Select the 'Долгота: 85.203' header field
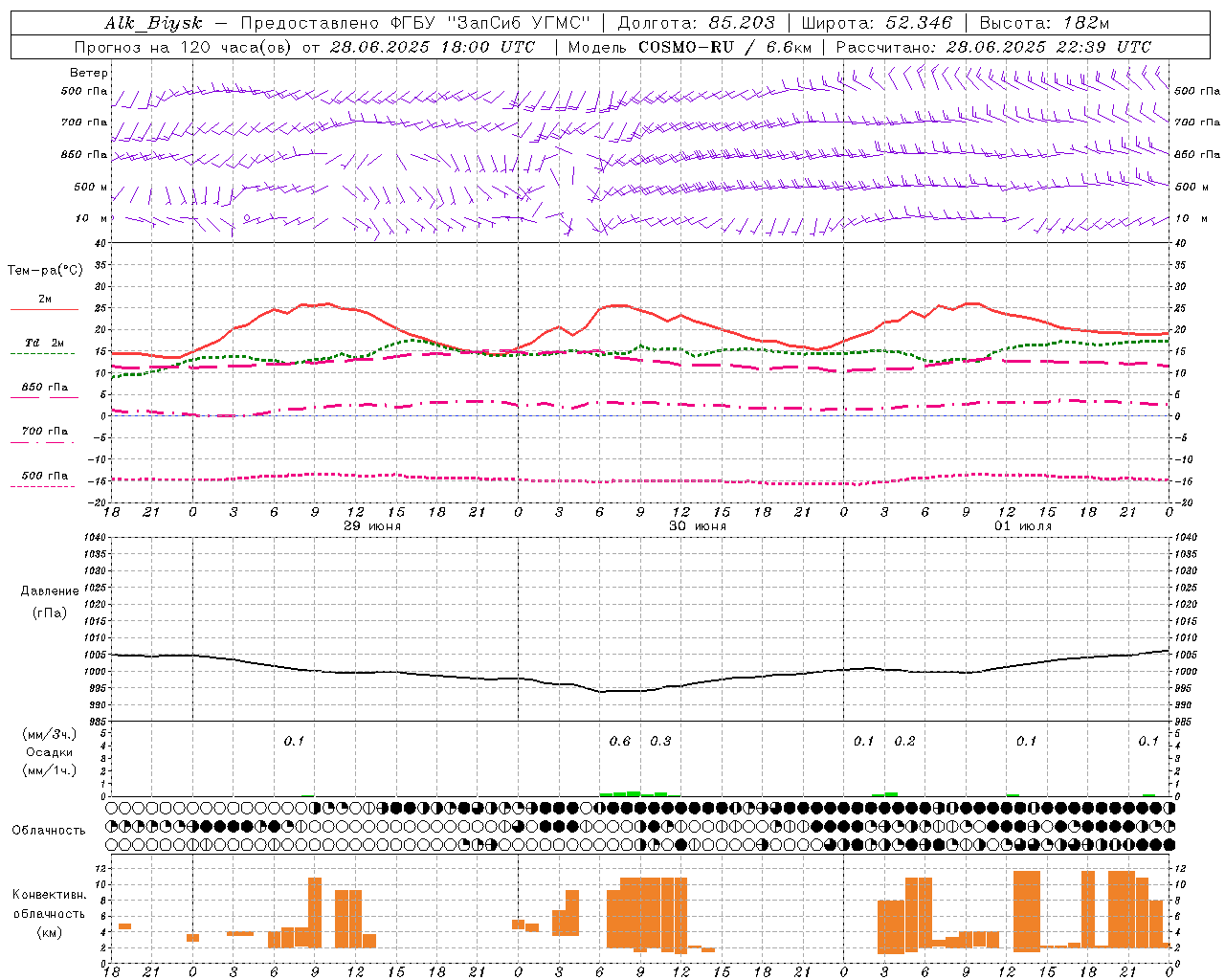The image size is (1225, 980). (x=697, y=23)
